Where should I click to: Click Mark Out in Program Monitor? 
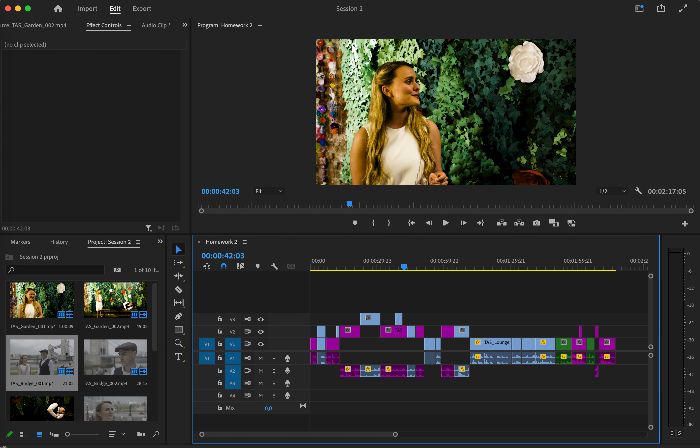tap(389, 223)
